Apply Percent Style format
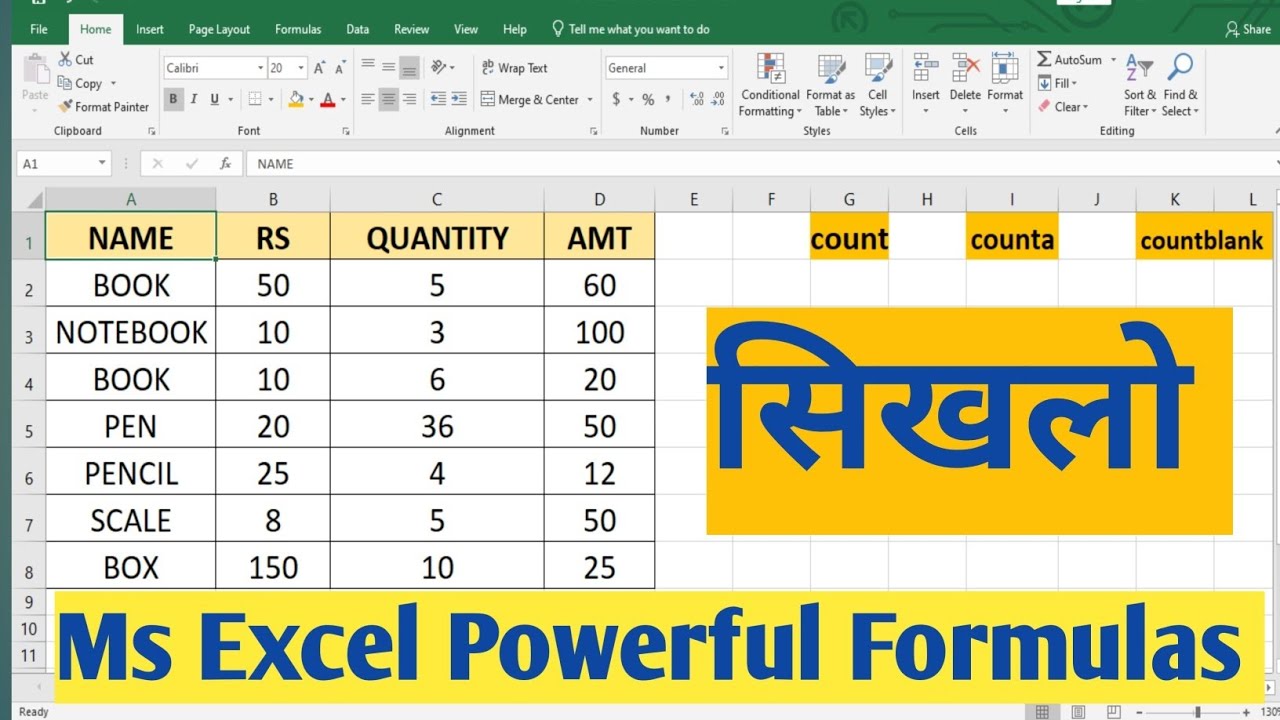 point(648,99)
